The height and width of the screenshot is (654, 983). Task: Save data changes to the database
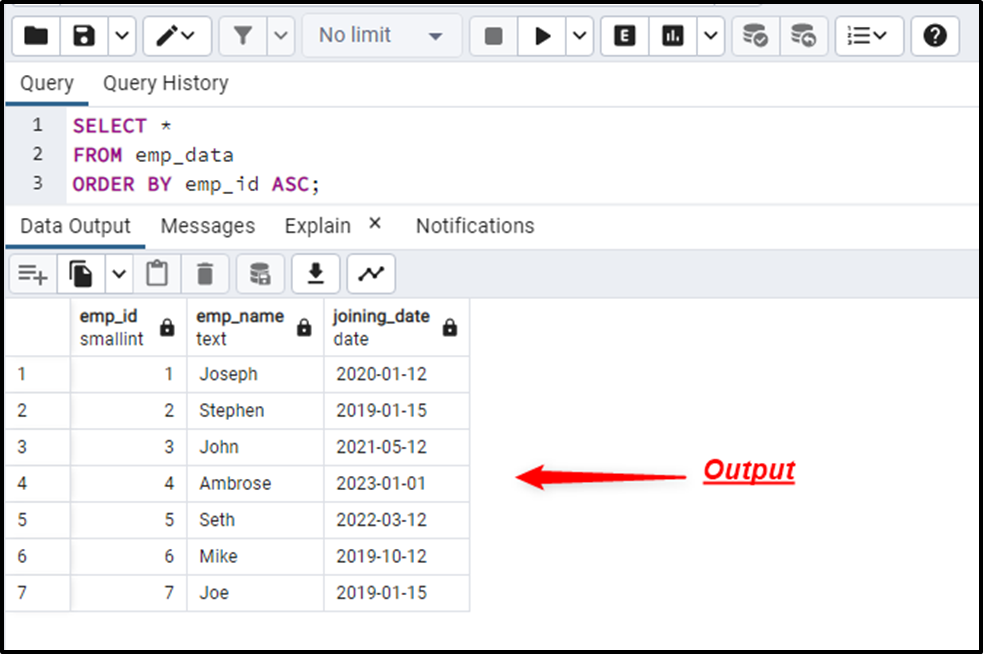coord(258,273)
